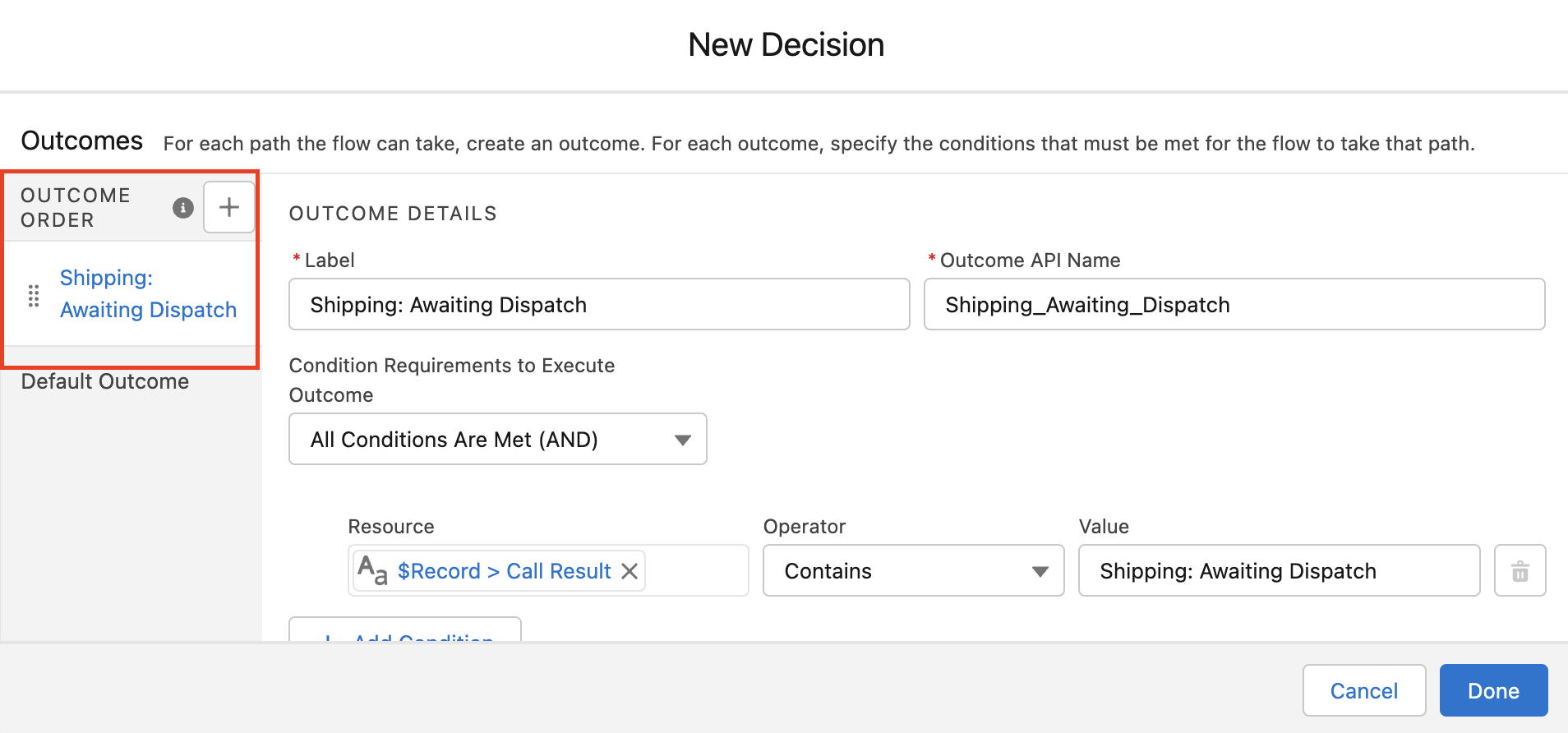Image resolution: width=1568 pixels, height=733 pixels.
Task: Click the Outcome Order info icon
Action: (182, 208)
